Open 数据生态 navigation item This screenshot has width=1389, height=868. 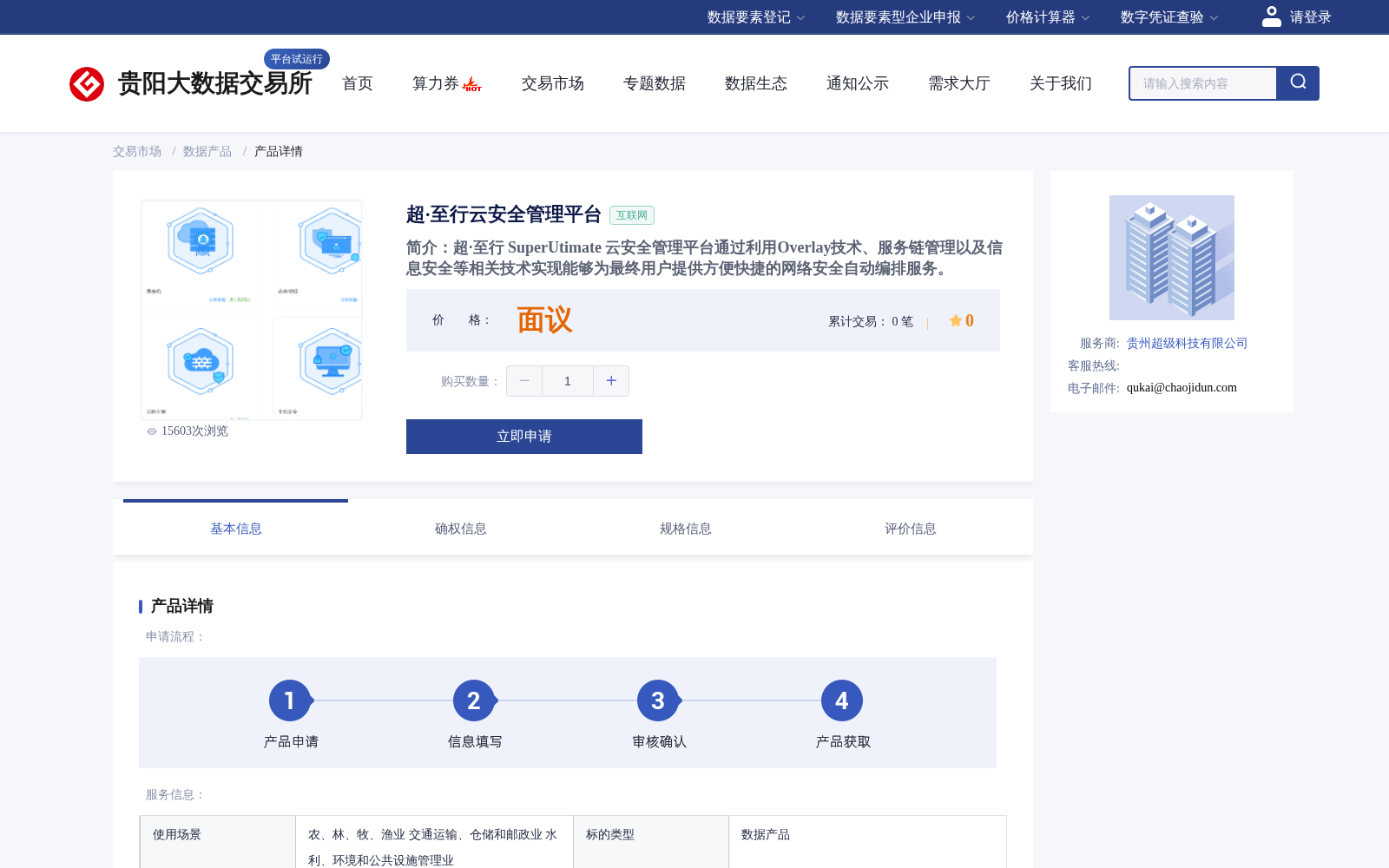[x=756, y=83]
